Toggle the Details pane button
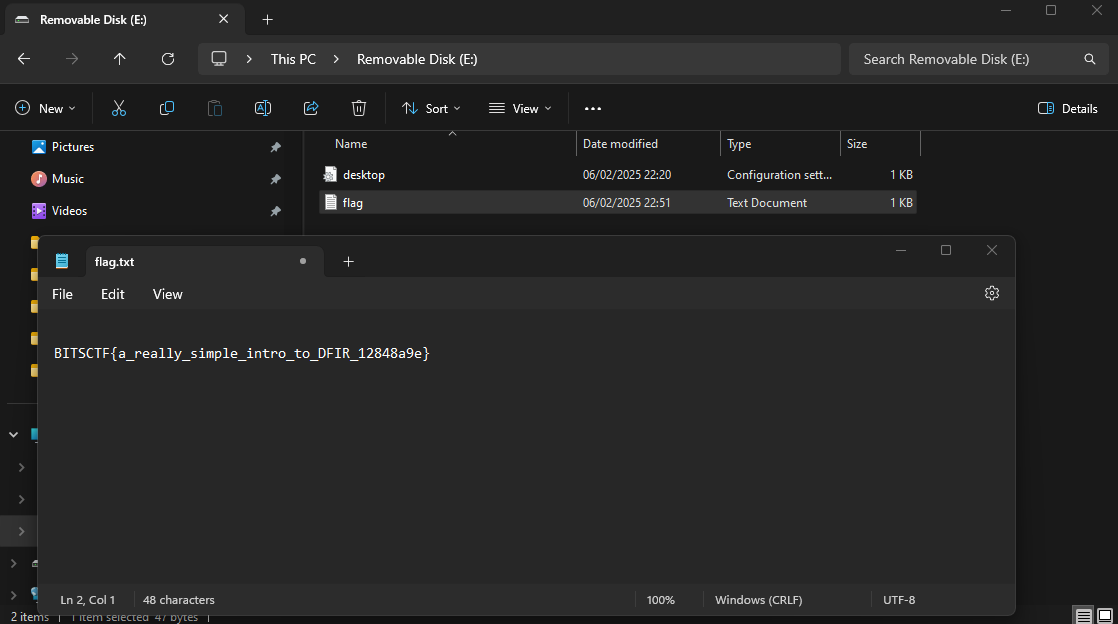 coord(1068,108)
